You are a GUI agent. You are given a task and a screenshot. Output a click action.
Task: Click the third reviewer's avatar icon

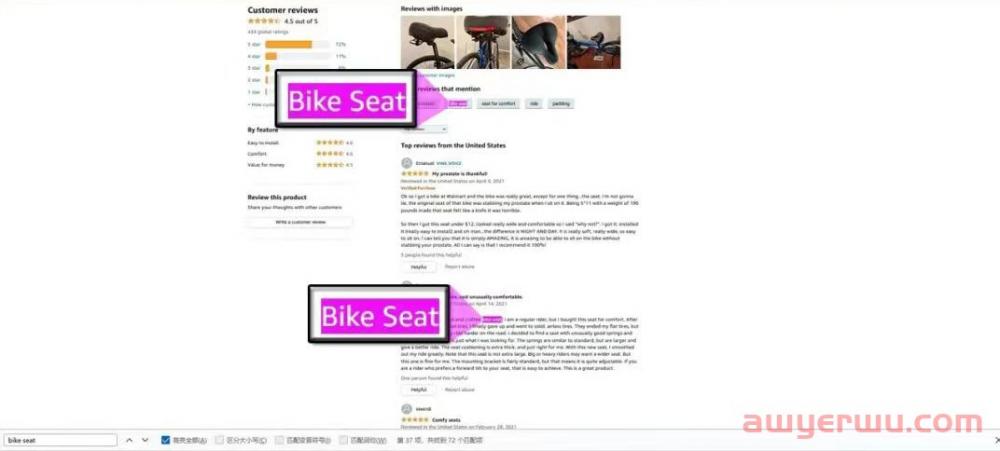tap(407, 409)
